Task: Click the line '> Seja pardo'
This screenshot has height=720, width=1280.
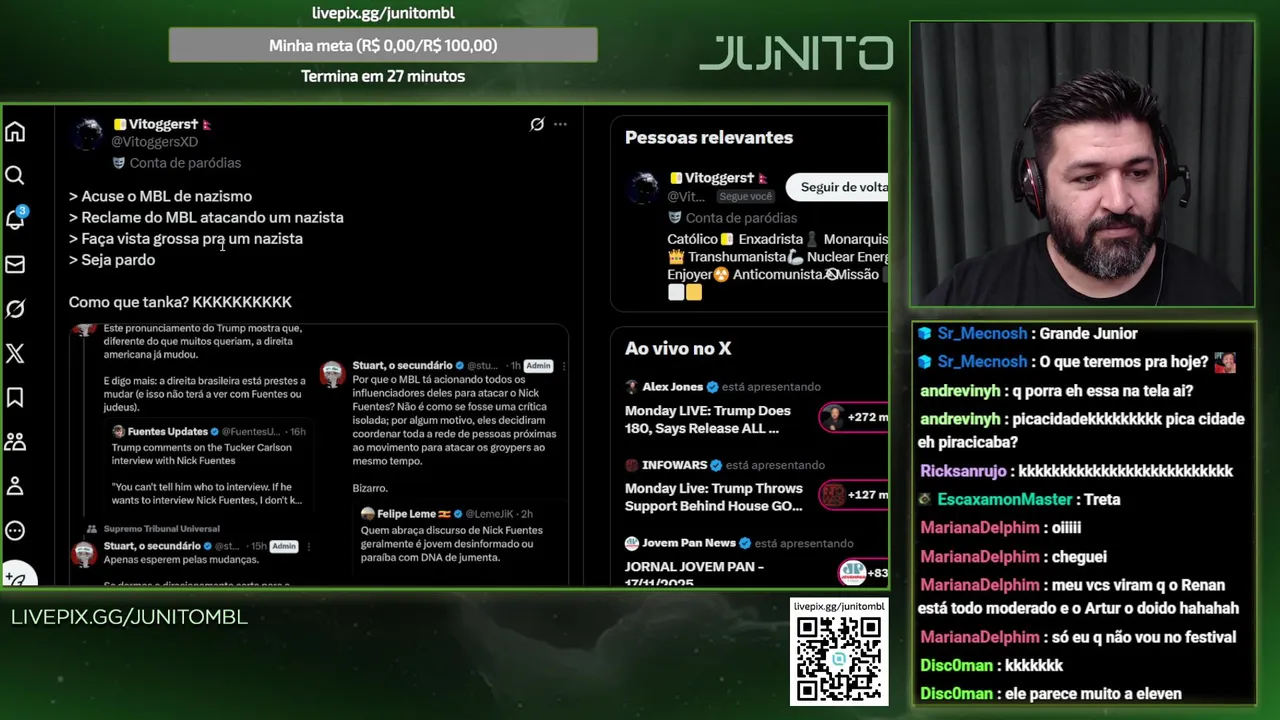Action: tap(112, 260)
